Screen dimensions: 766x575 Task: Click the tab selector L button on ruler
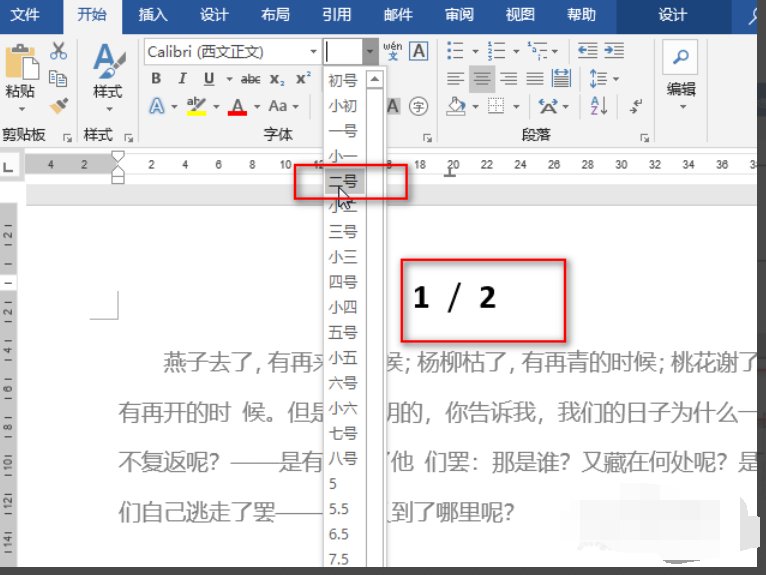8,167
